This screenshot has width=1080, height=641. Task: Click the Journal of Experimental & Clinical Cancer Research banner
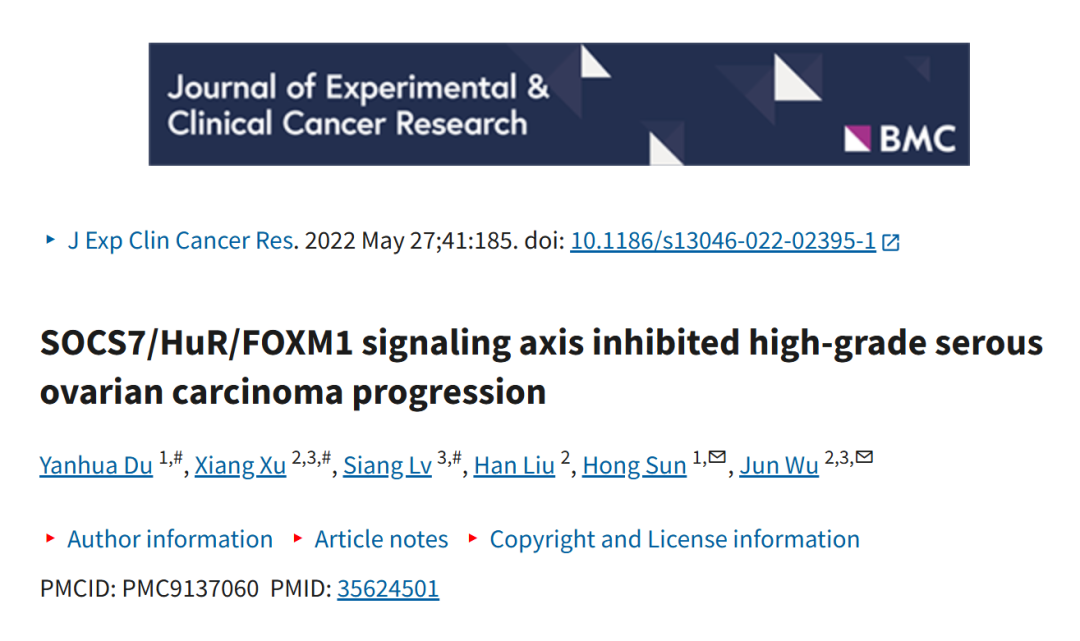559,104
